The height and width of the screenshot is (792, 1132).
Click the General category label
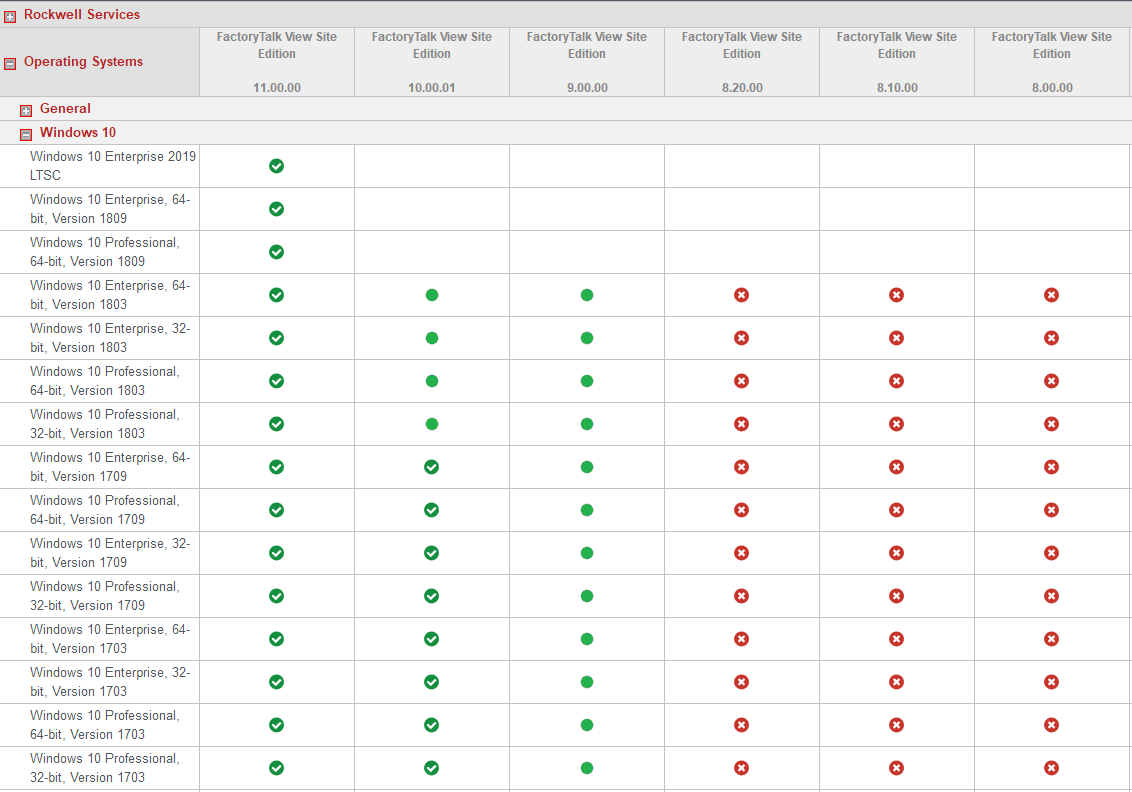coord(65,108)
